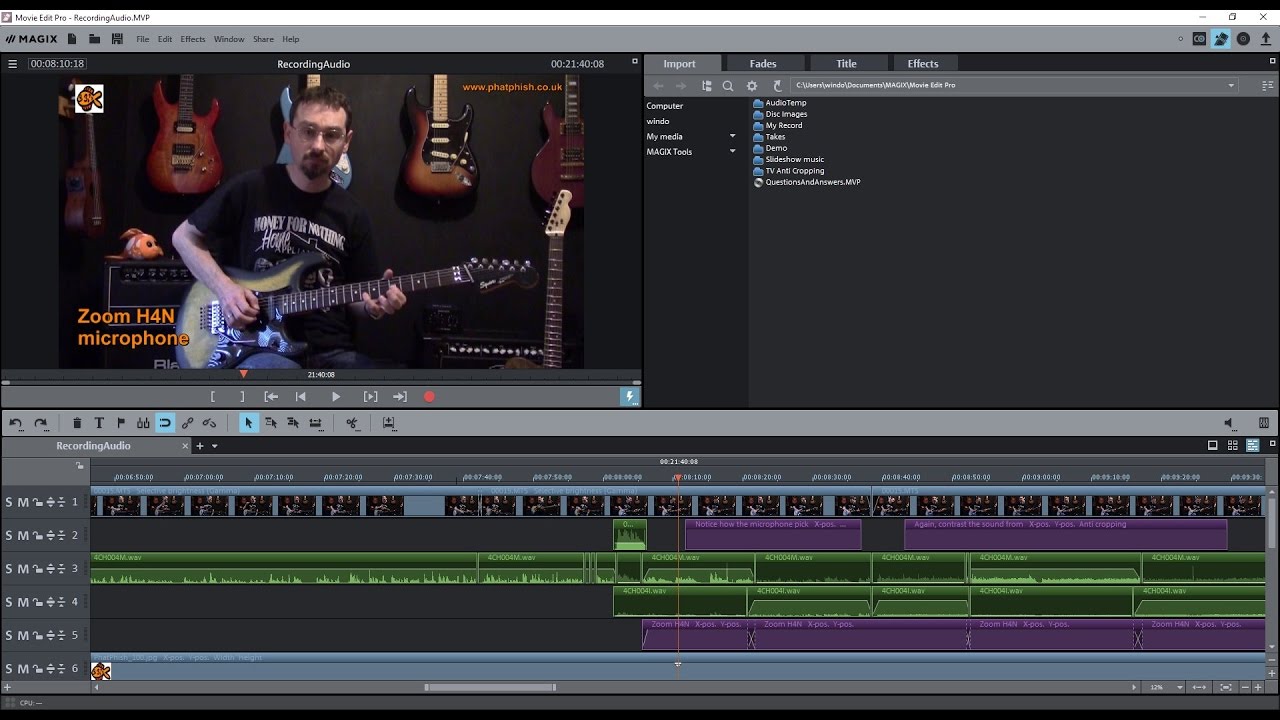Click the undo arrow in timeline toolbar

(16, 423)
